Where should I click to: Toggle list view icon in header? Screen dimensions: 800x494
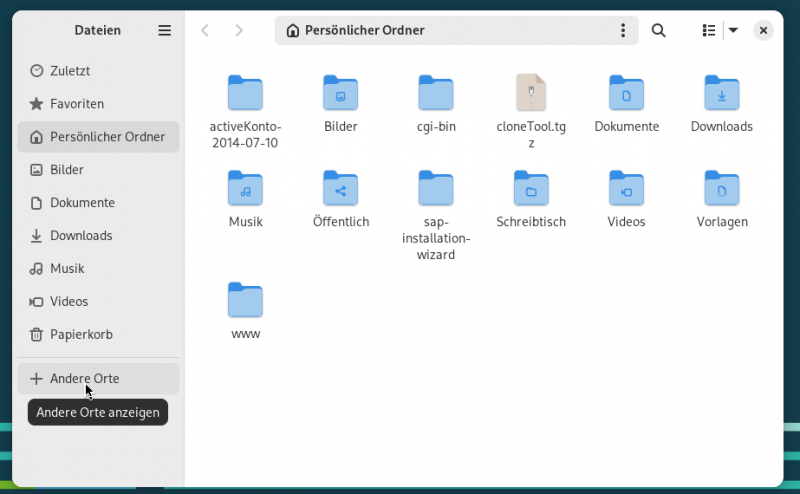pyautogui.click(x=709, y=30)
